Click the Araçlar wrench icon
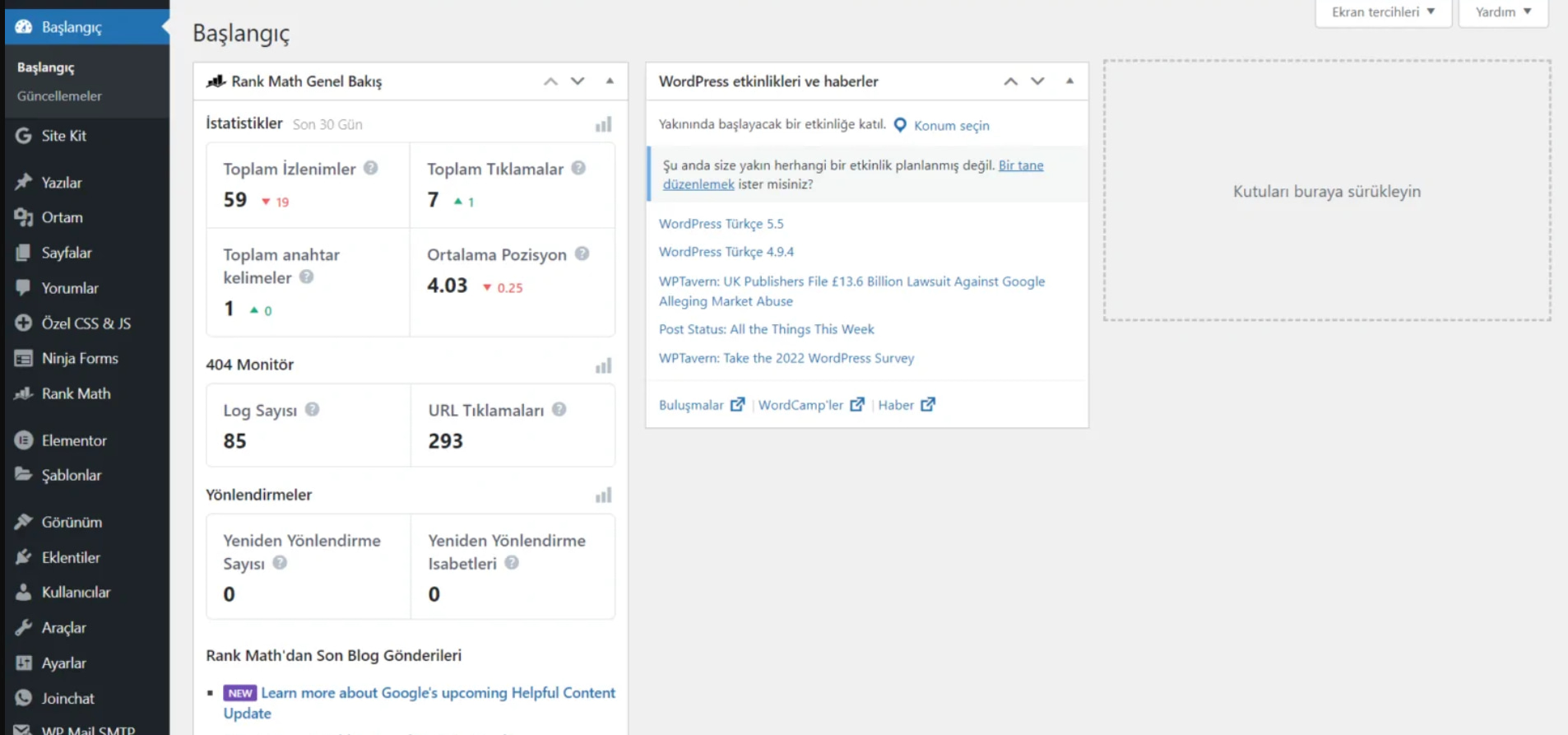1568x735 pixels. [24, 628]
